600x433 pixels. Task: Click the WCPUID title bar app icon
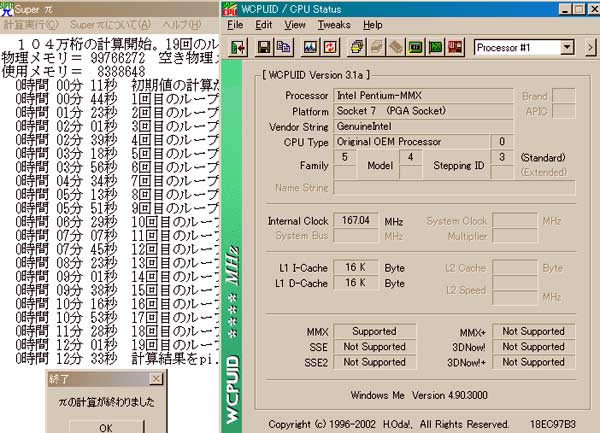click(x=230, y=9)
